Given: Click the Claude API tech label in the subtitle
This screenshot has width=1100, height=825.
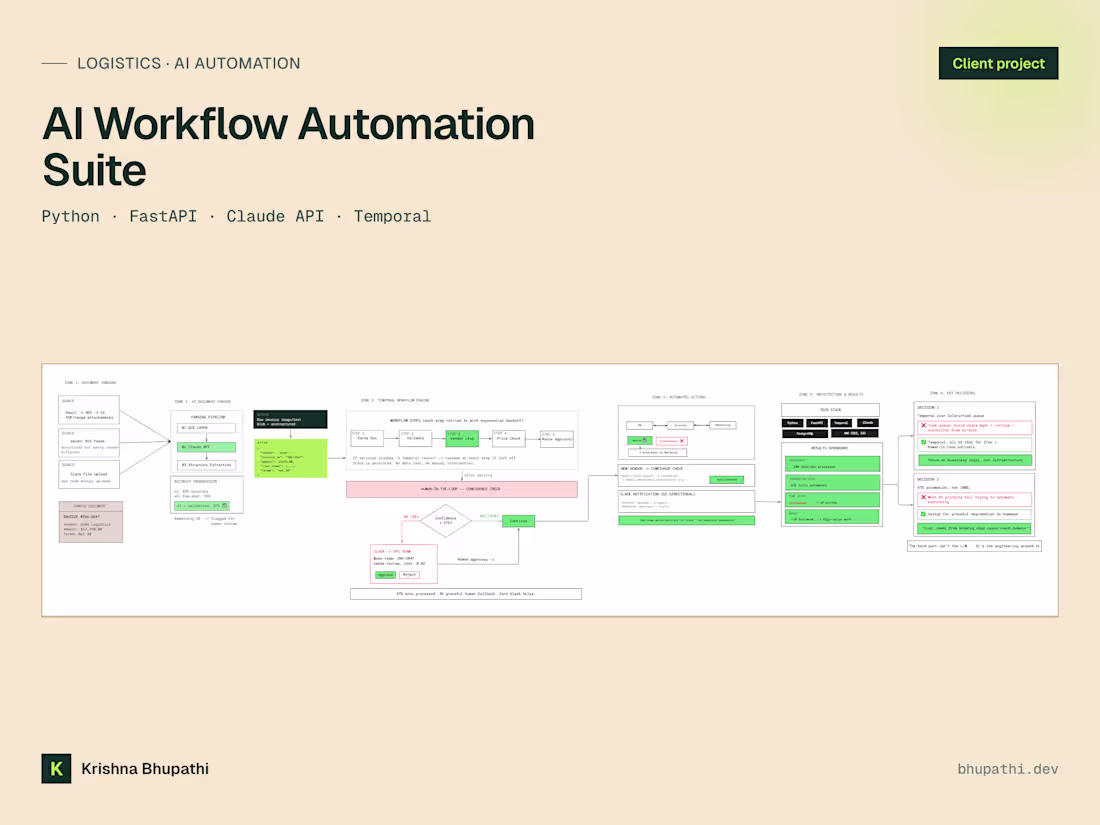Looking at the screenshot, I should 275,216.
